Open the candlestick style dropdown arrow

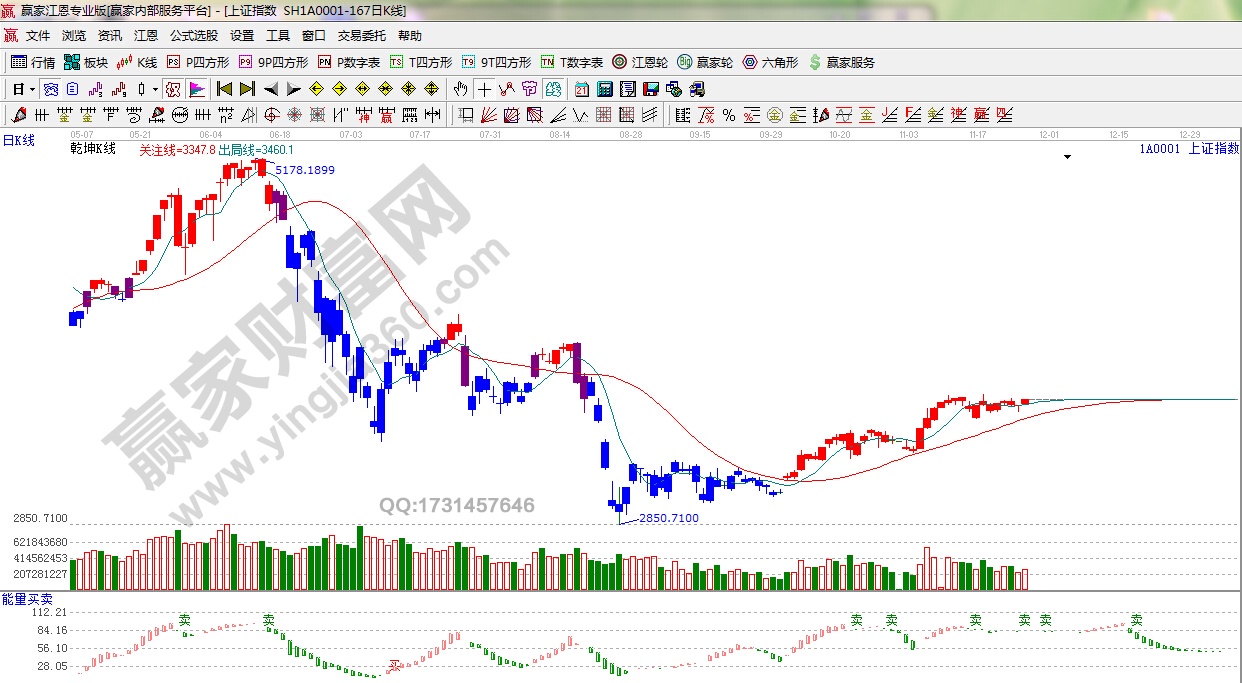155,89
